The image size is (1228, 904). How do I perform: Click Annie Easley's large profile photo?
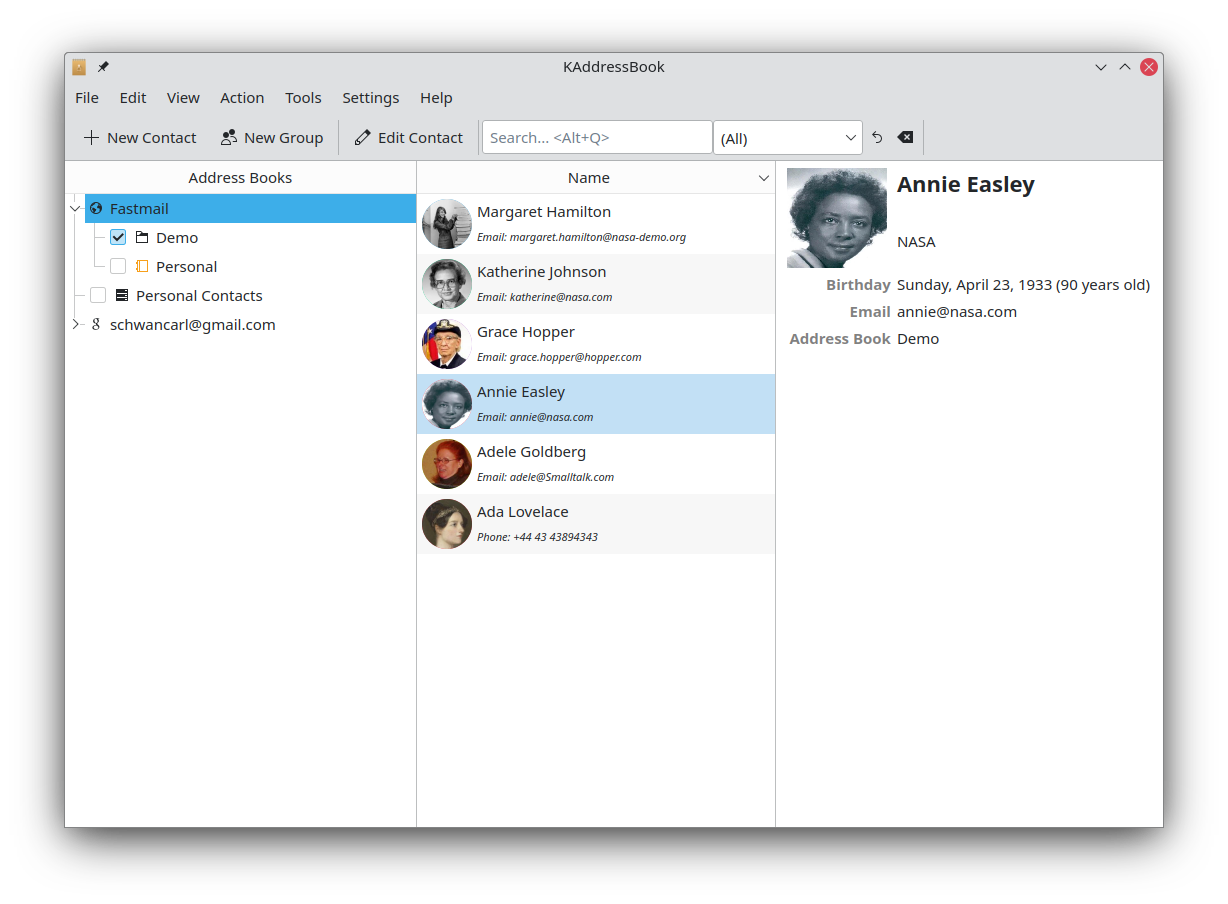[x=836, y=218]
